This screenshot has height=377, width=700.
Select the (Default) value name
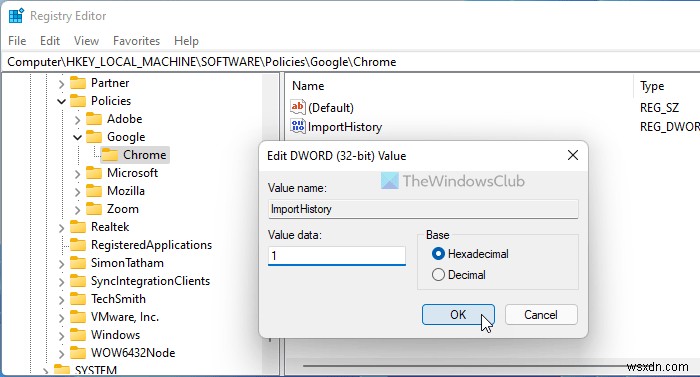[x=331, y=108]
